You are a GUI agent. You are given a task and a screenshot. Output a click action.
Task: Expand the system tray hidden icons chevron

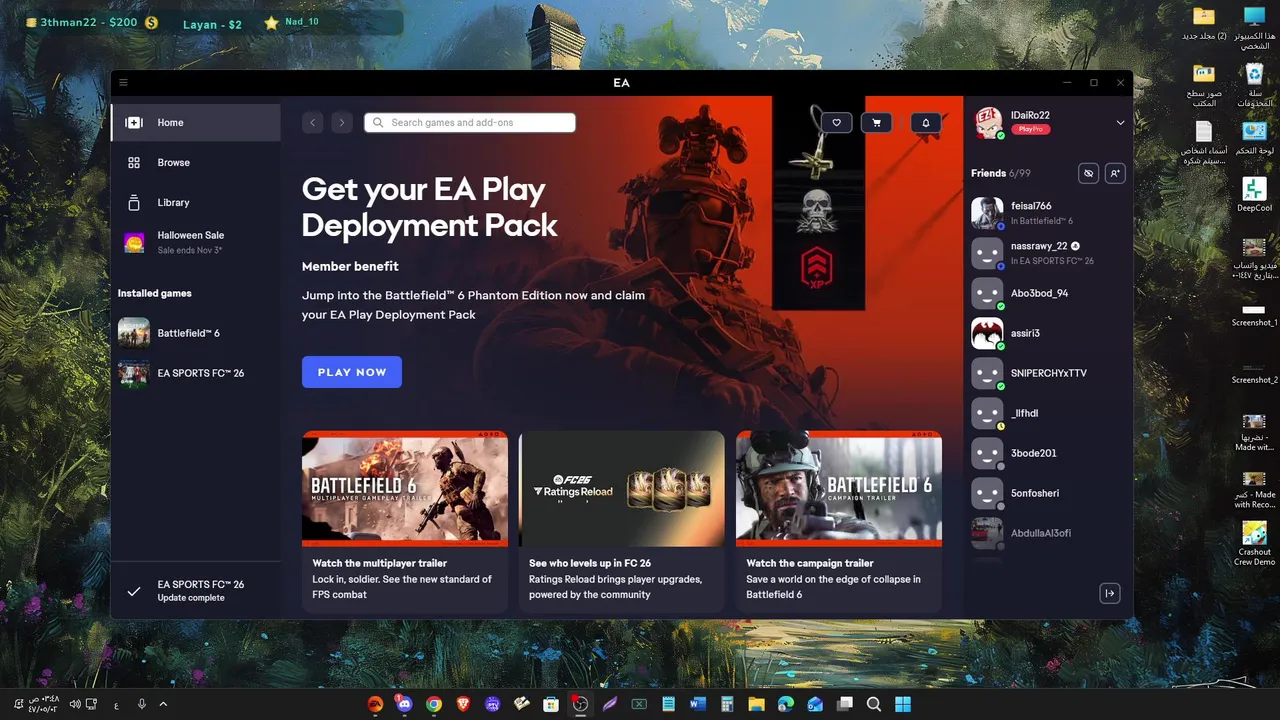163,704
